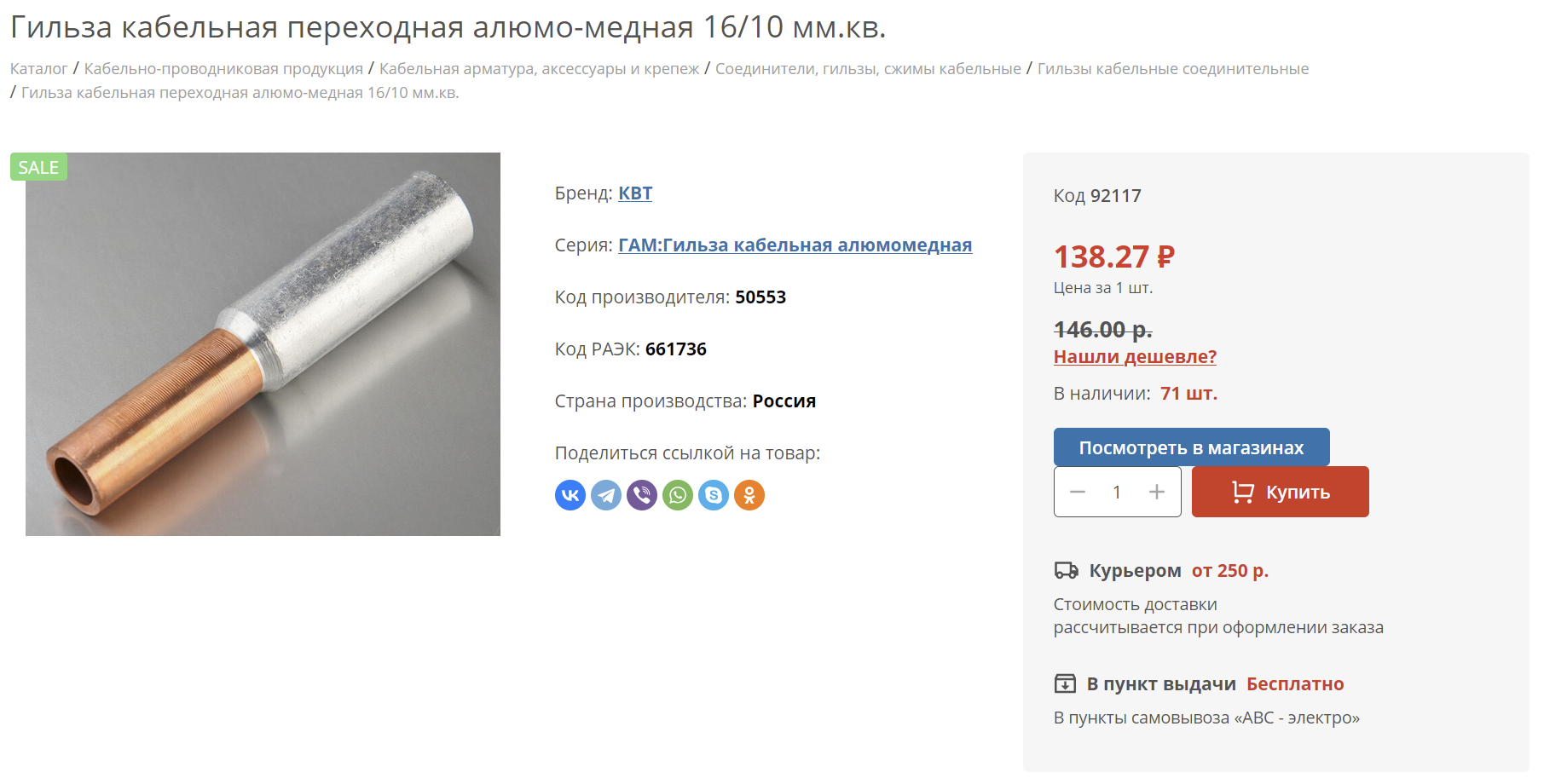Viewport: 1544px width, 784px height.
Task: Share product link via Telegram icon
Action: (606, 495)
